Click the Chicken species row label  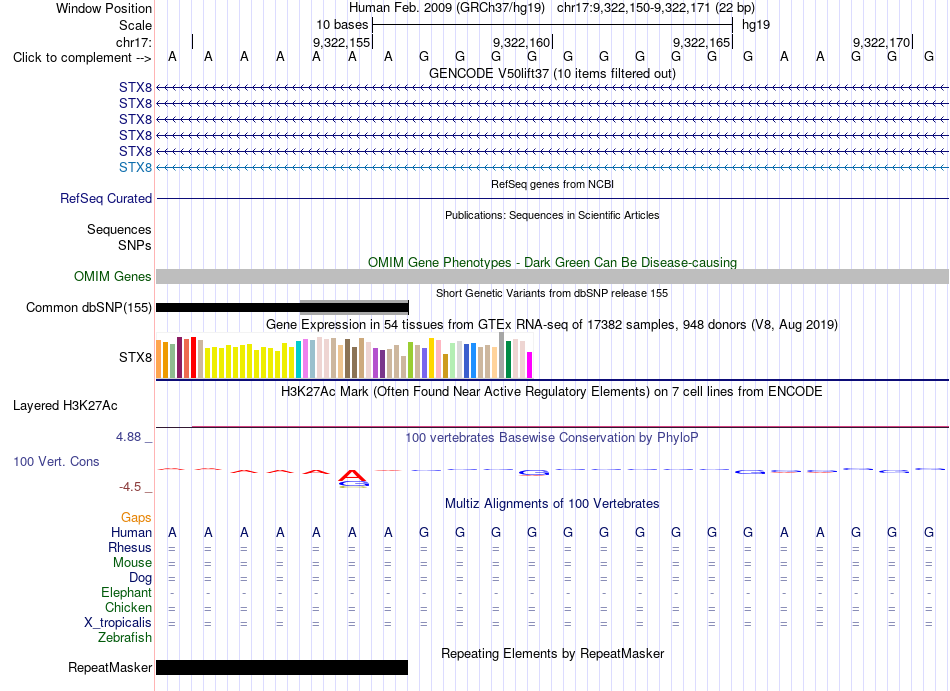point(128,607)
